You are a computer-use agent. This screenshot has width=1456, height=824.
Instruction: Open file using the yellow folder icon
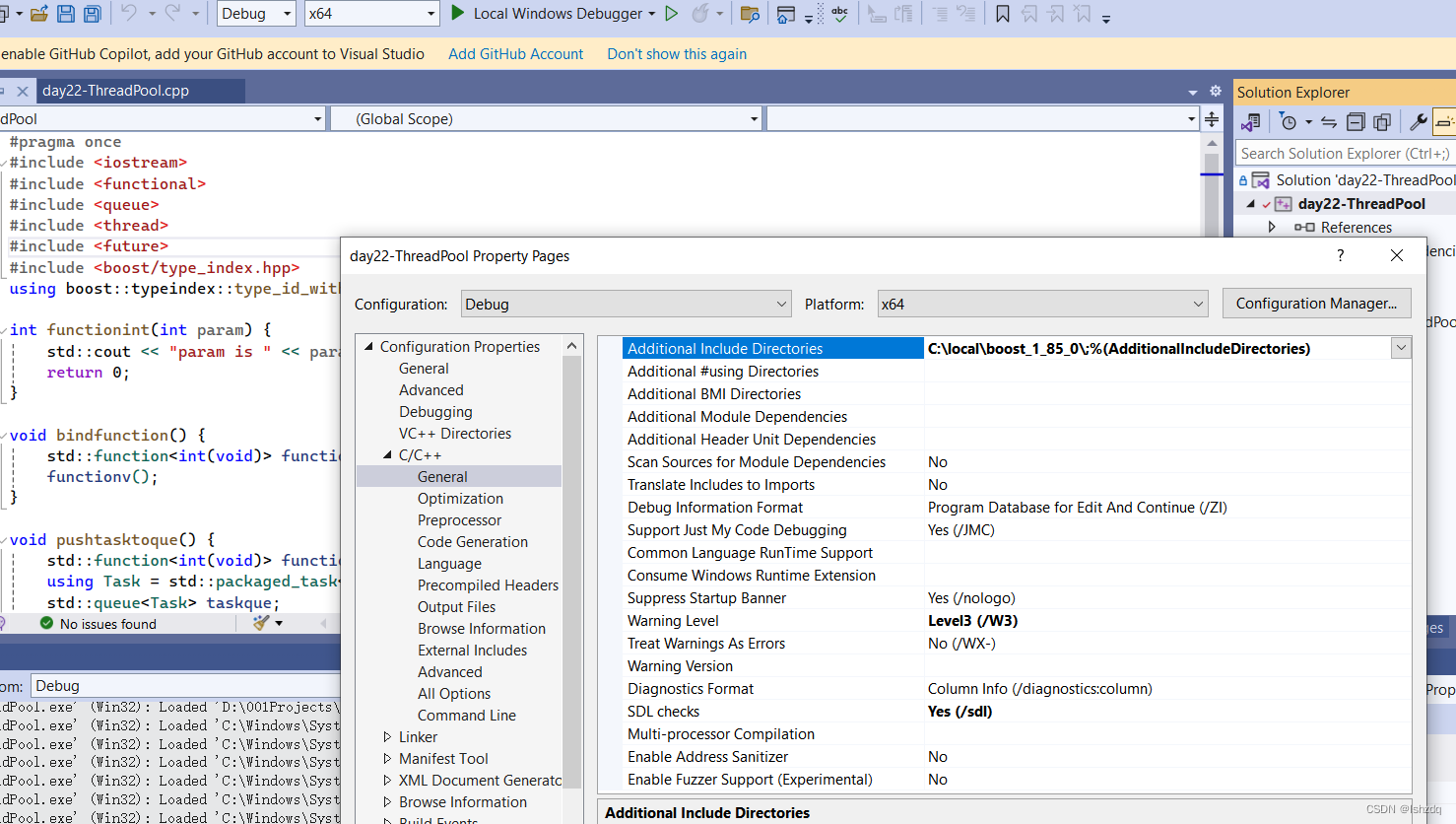pyautogui.click(x=38, y=14)
